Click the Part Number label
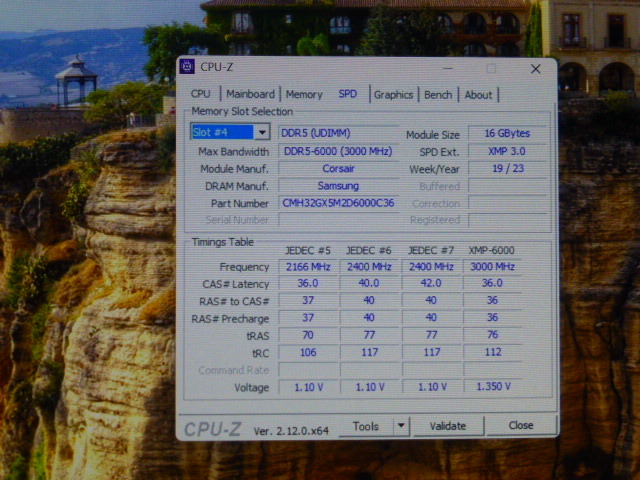 (240, 203)
